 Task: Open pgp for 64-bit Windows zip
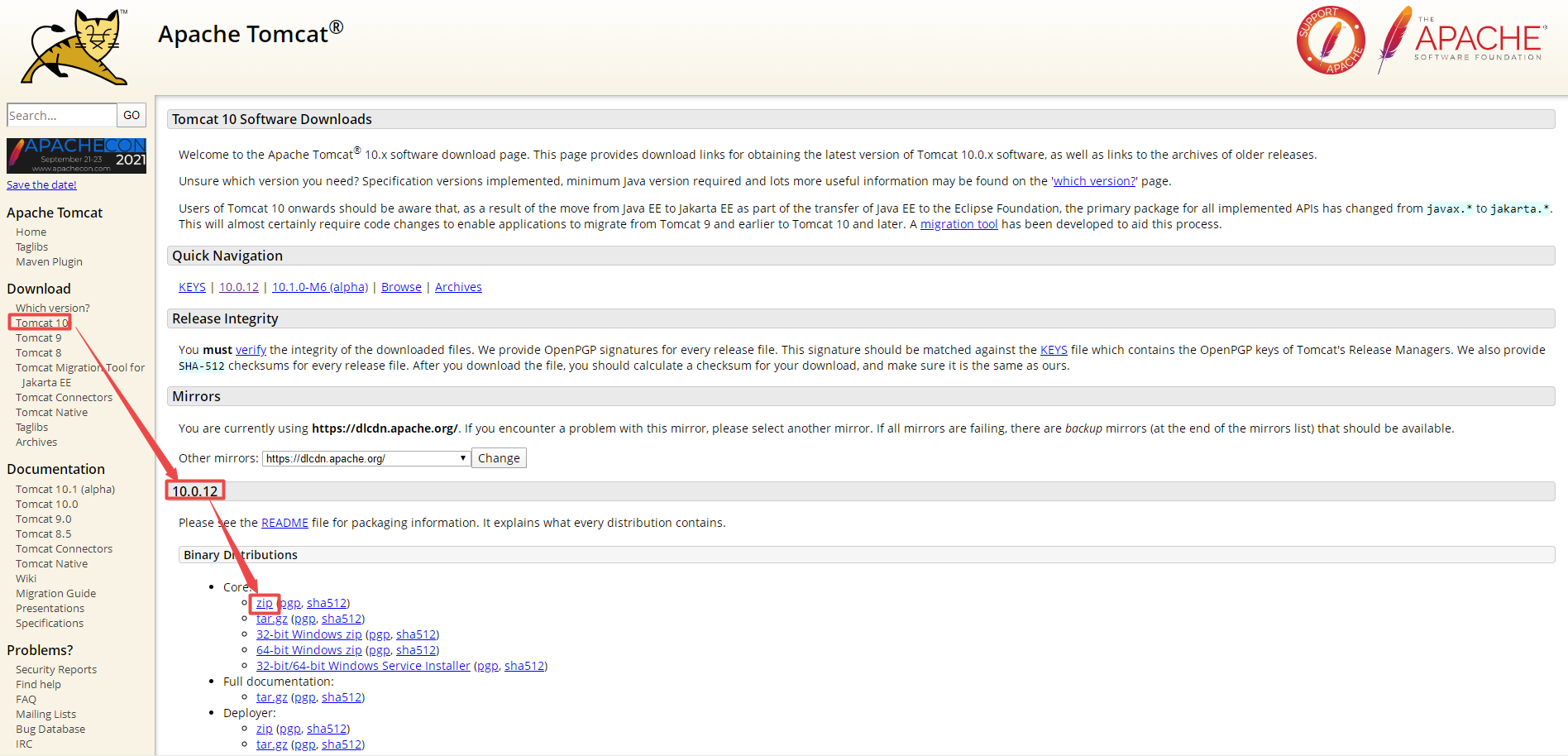pos(380,650)
